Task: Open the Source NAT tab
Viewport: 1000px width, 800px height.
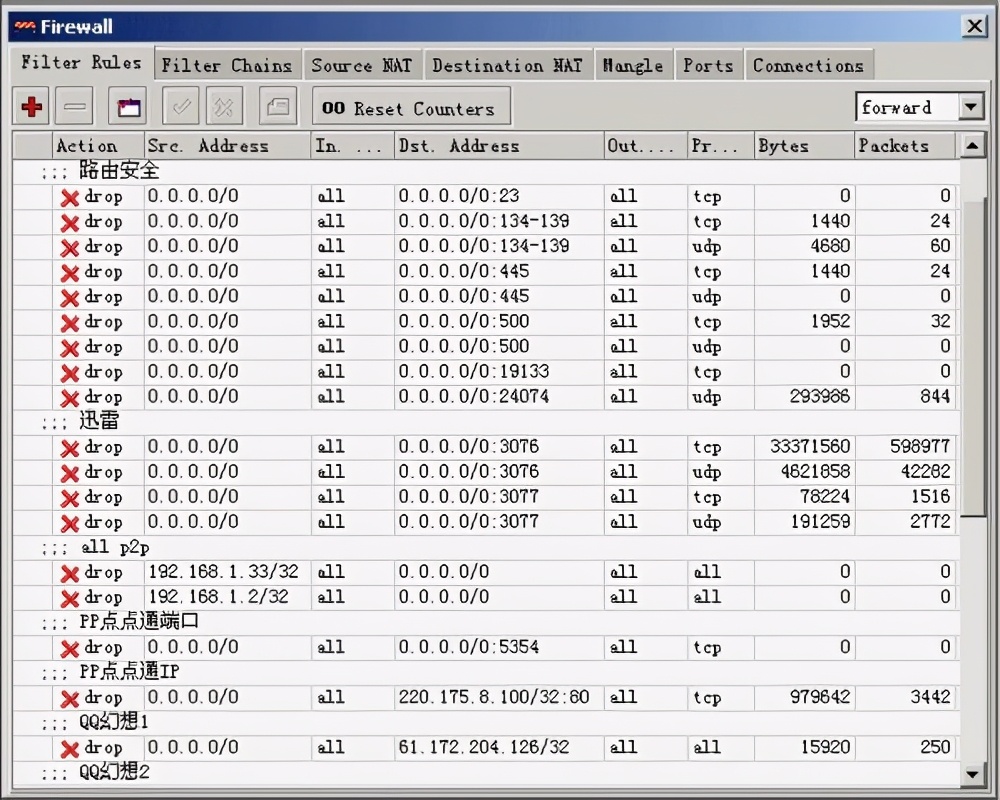Action: coord(361,66)
